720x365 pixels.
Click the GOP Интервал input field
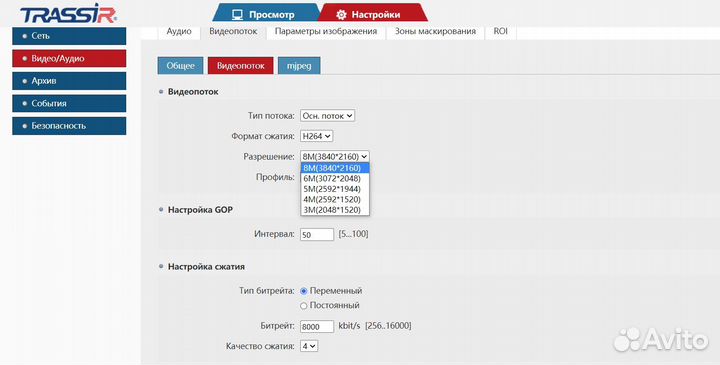click(x=317, y=235)
